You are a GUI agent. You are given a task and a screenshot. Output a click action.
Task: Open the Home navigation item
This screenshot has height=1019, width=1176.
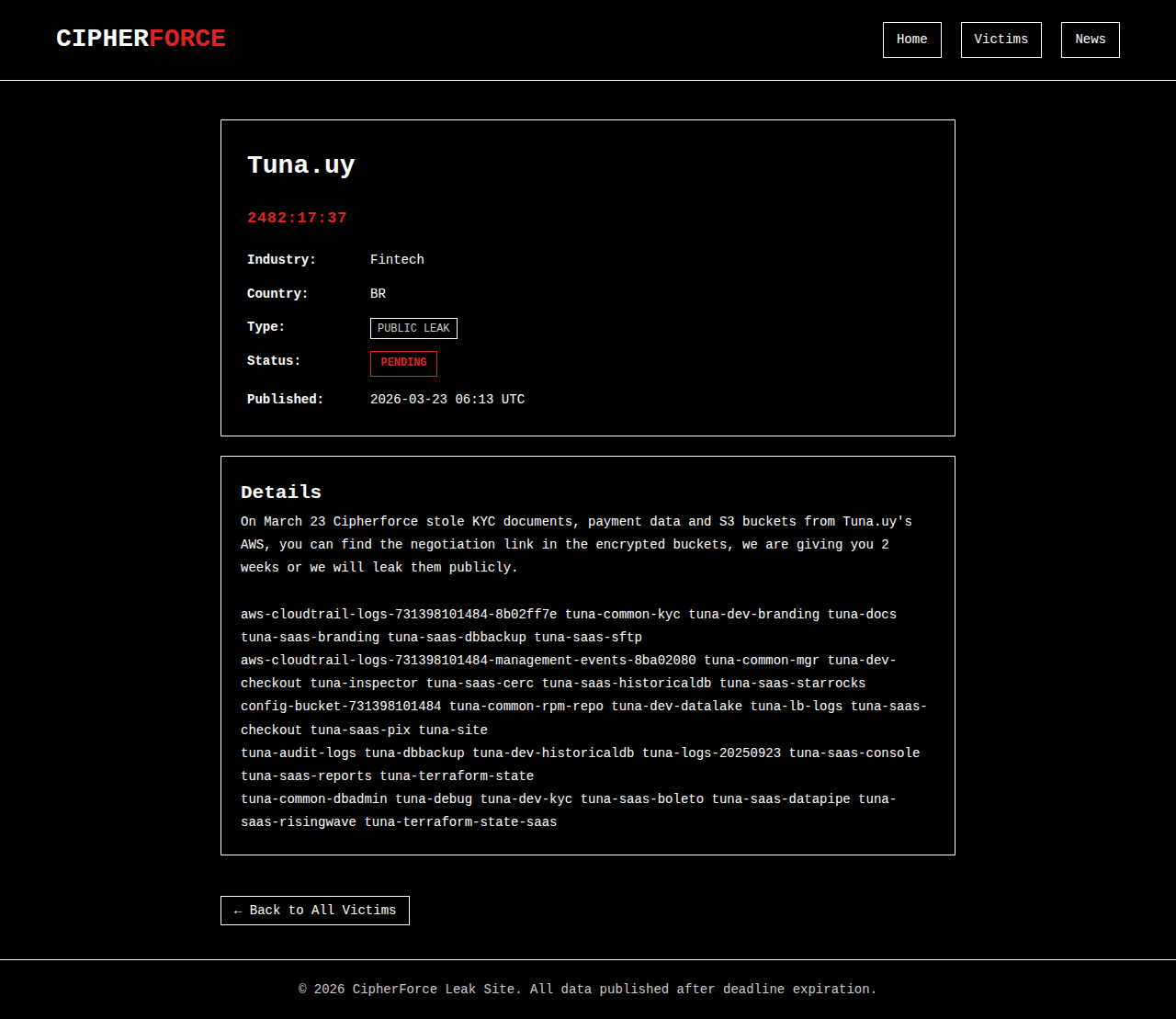coord(911,40)
